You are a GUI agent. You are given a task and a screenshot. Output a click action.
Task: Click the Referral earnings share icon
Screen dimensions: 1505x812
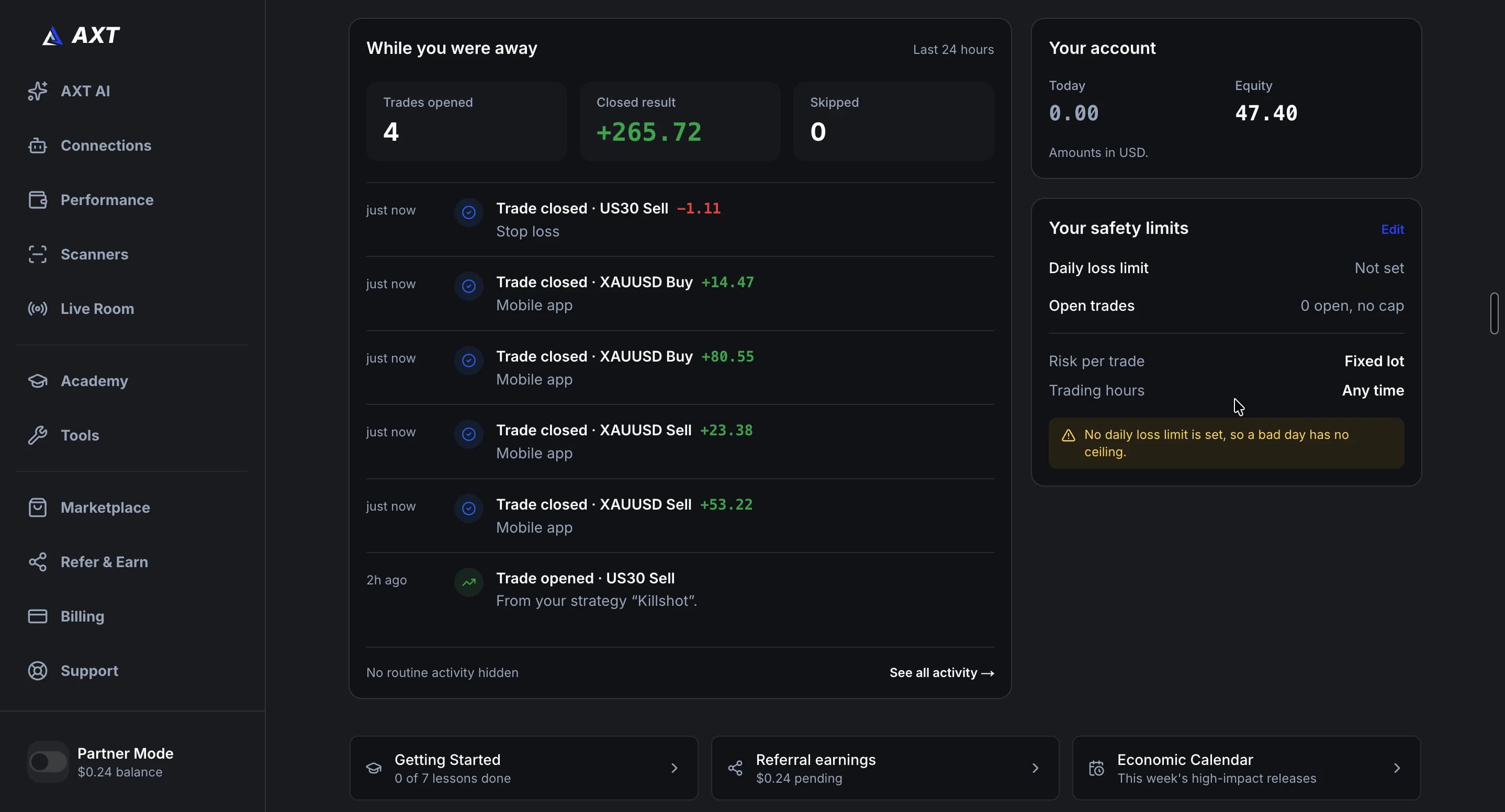click(x=735, y=768)
